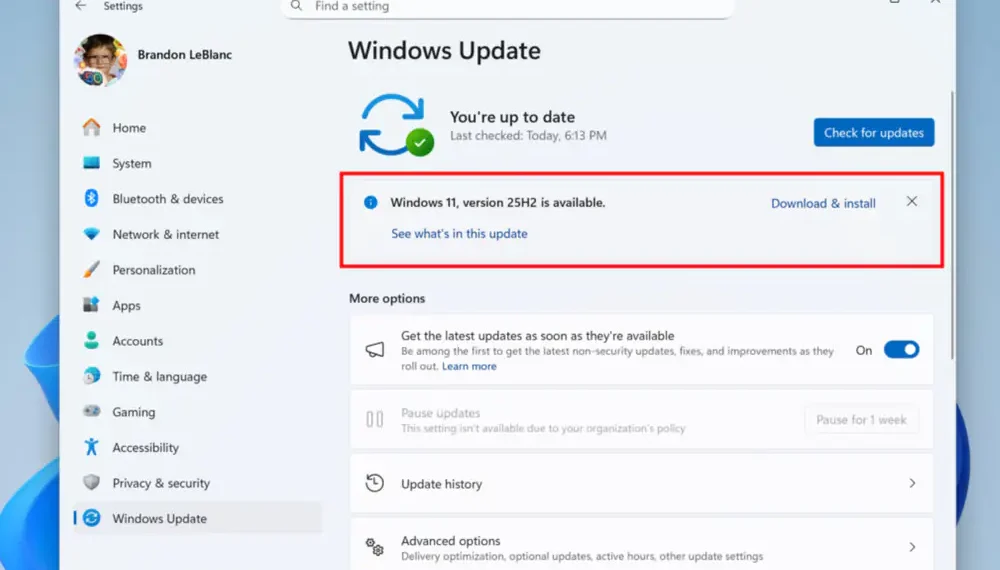Click the Gaming controller icon
The height and width of the screenshot is (570, 1000).
pyautogui.click(x=92, y=412)
